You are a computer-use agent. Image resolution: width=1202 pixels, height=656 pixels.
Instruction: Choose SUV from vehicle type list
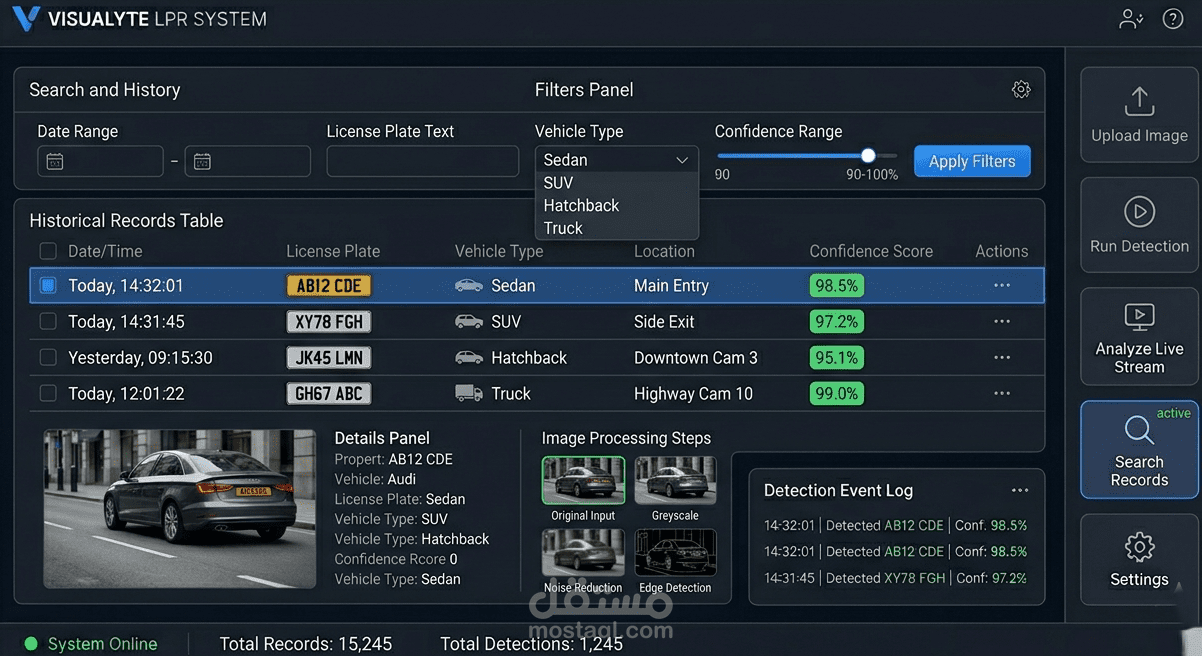[617, 183]
